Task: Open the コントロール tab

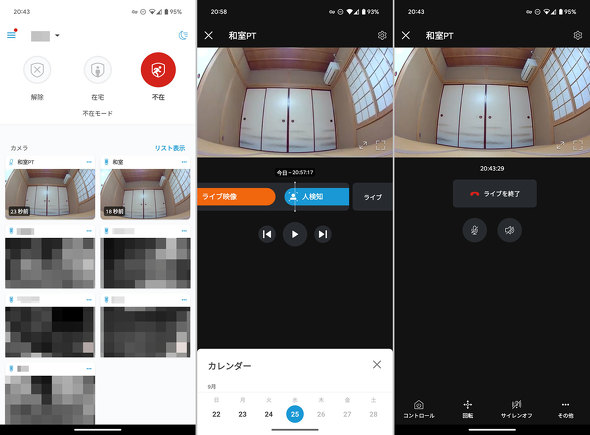Action: pyautogui.click(x=419, y=409)
